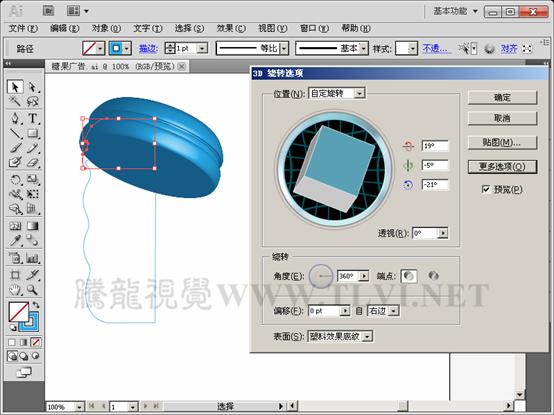Open the 窗口 (Window) menu
The image size is (554, 415).
point(314,28)
